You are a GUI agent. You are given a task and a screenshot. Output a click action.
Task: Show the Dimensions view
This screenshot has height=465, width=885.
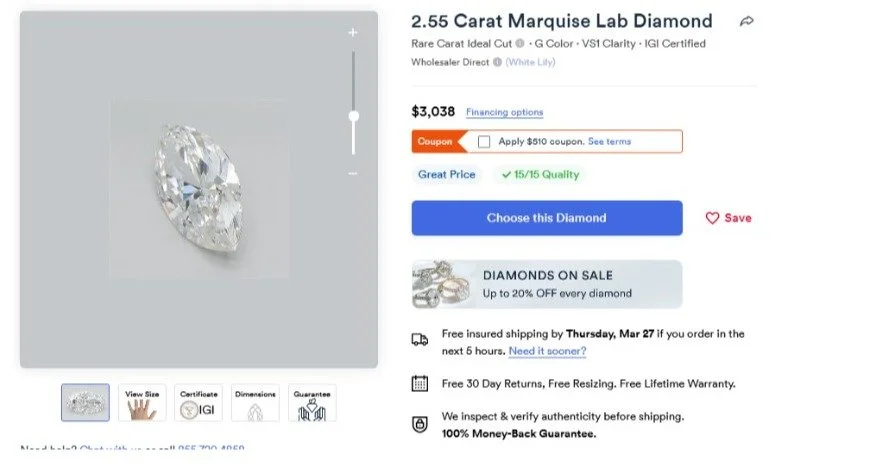click(x=255, y=403)
